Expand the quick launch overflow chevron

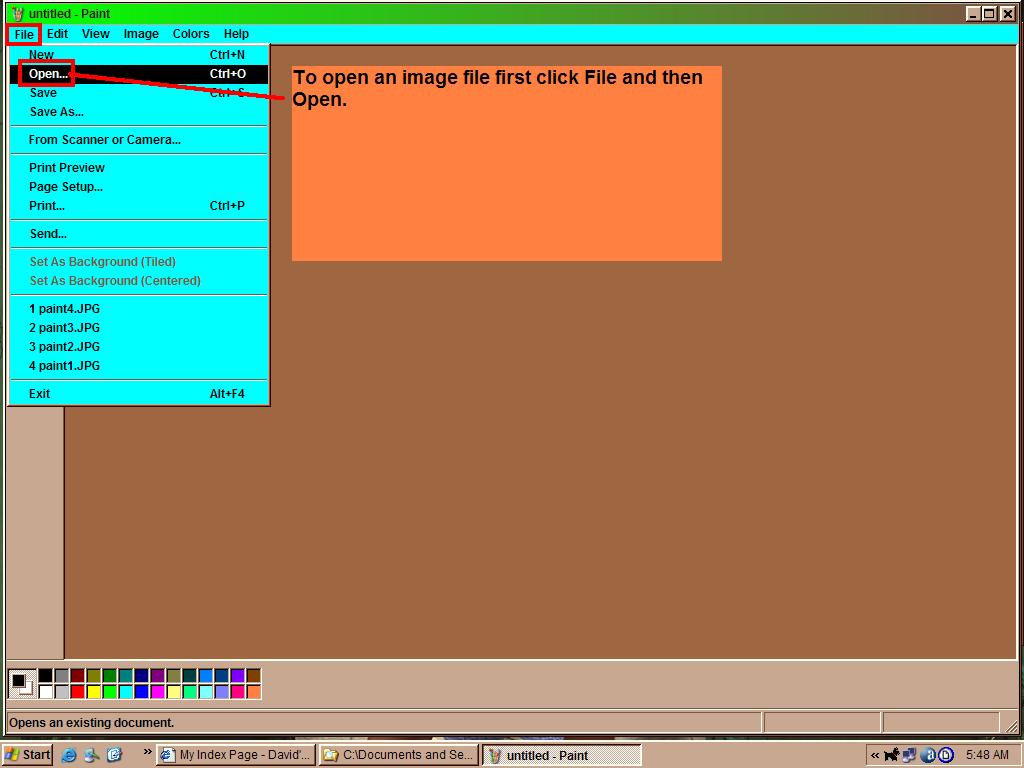point(148,752)
